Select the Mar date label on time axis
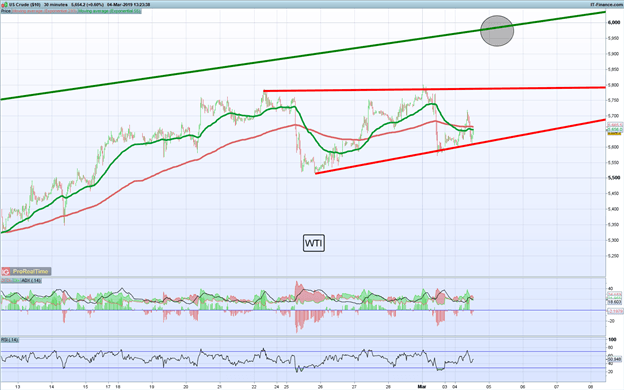Viewport: 624px width, 390px height. (x=422, y=386)
